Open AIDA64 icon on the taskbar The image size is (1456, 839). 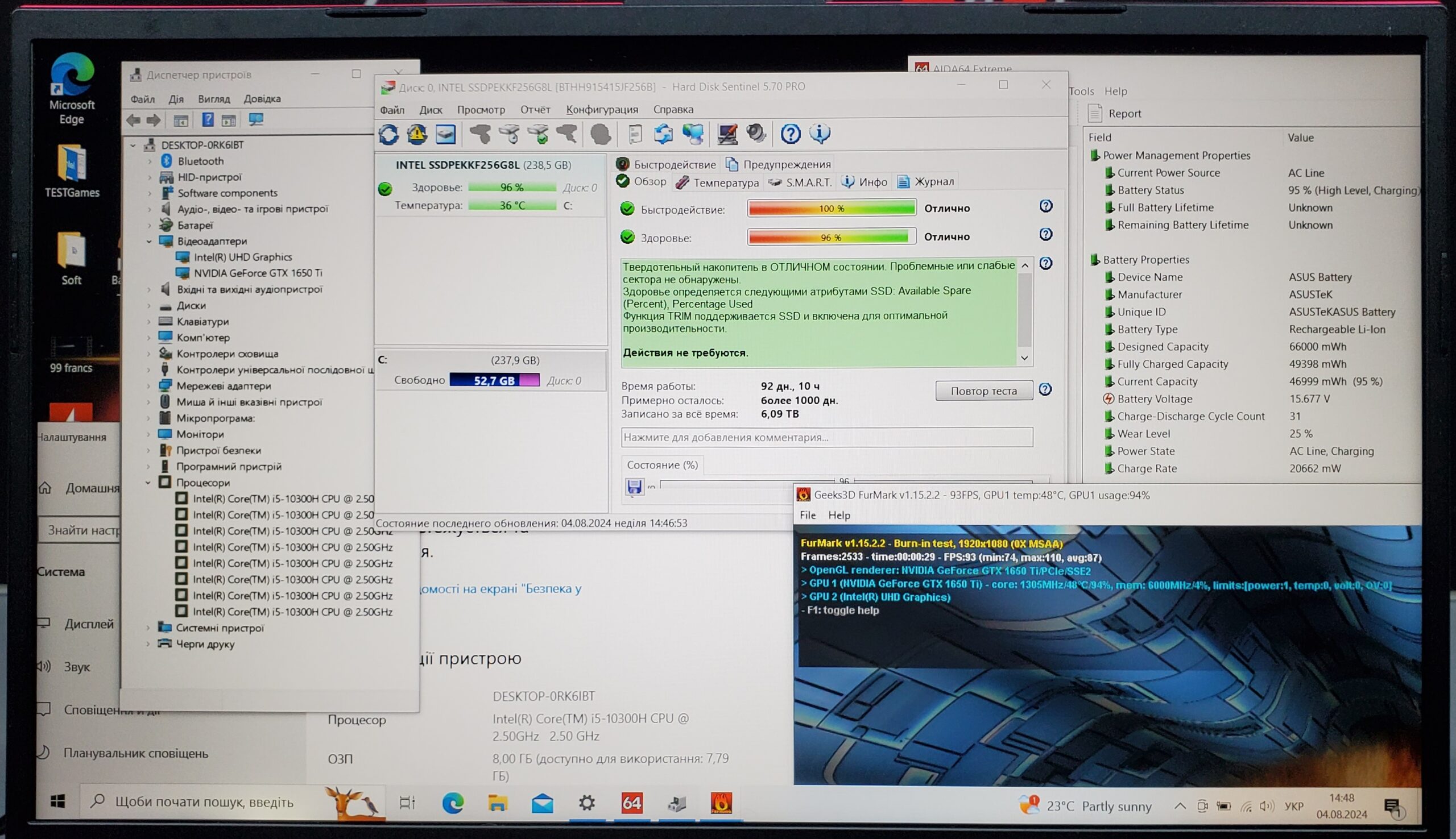[x=632, y=803]
